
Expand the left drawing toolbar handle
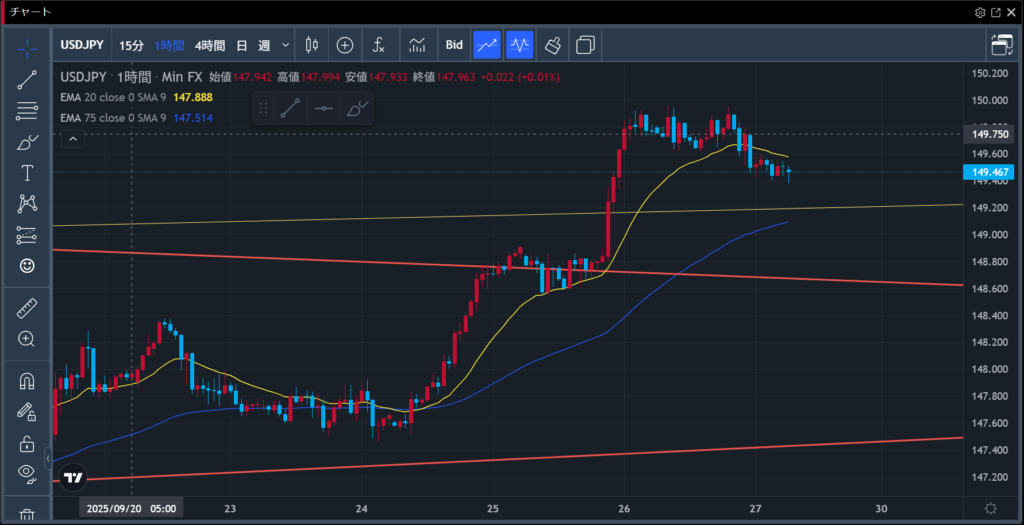(48, 458)
